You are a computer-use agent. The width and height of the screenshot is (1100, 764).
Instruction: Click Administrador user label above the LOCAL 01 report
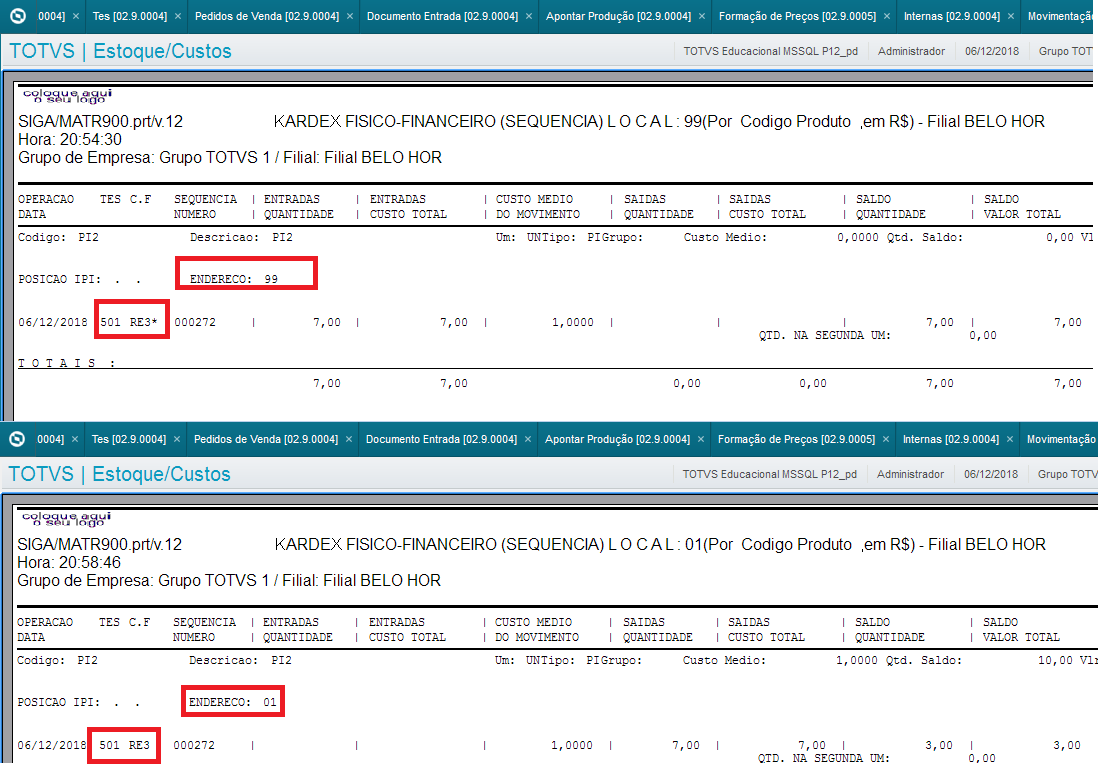coord(911,474)
